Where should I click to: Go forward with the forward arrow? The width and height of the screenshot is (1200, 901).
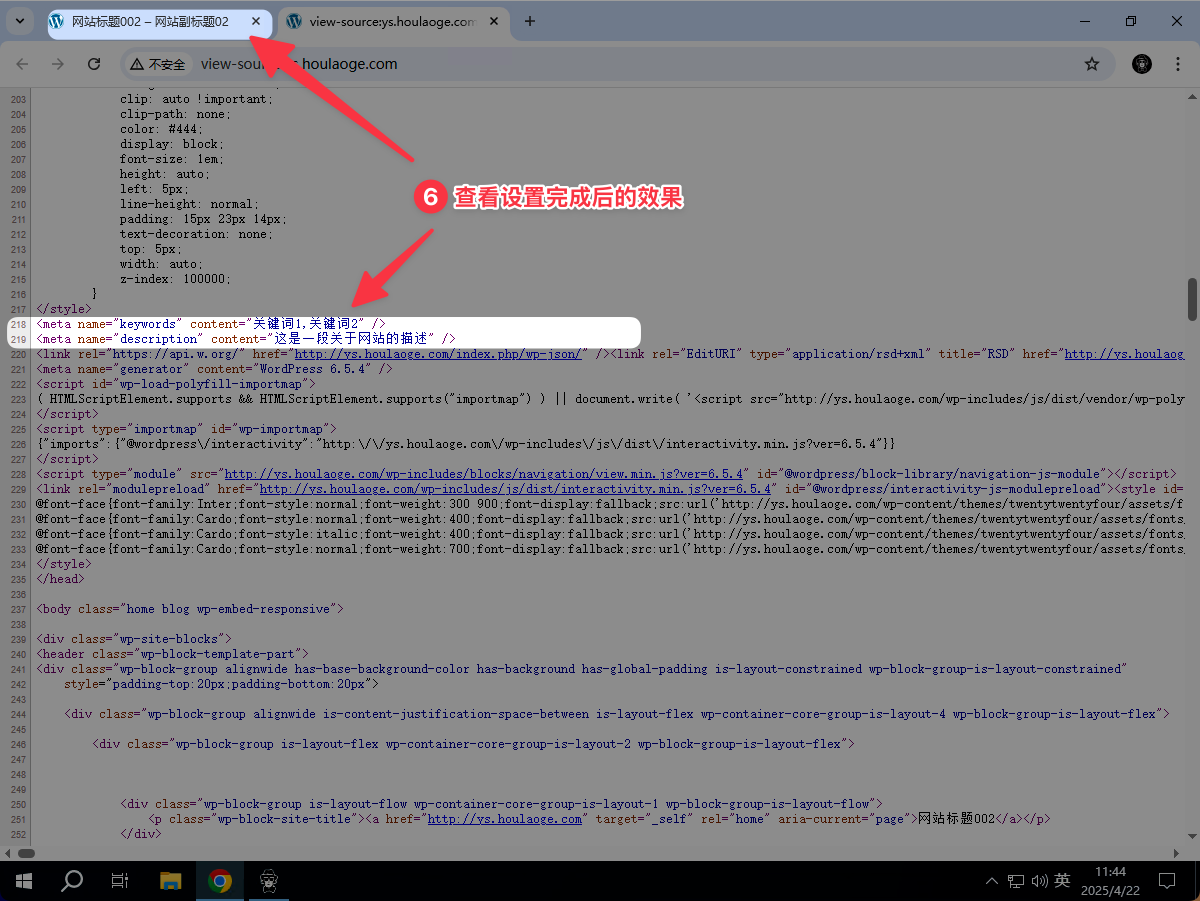click(x=58, y=64)
